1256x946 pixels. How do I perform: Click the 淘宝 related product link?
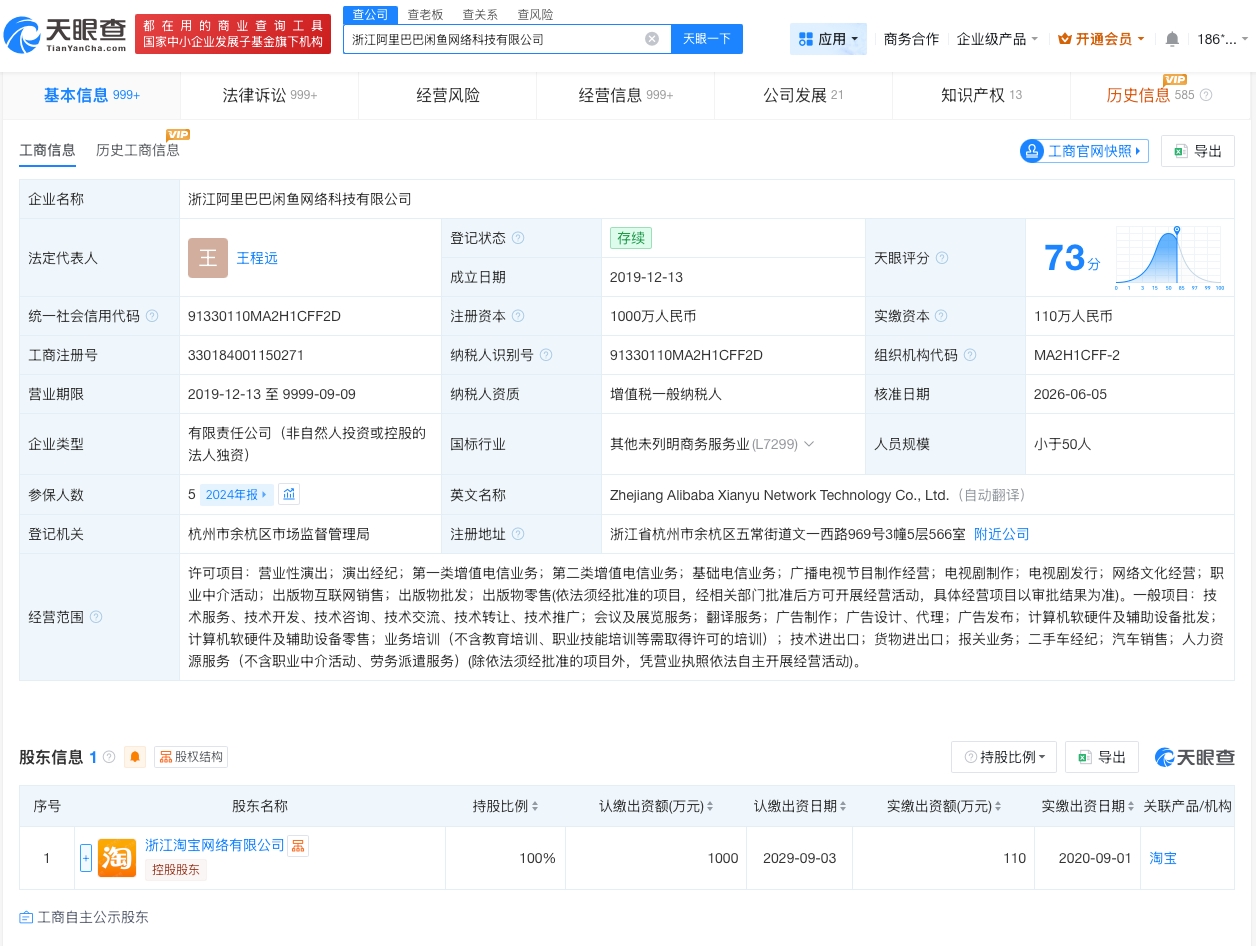(1163, 858)
